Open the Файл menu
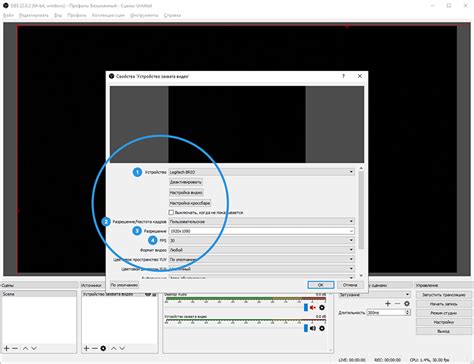The image size is (474, 364). click(x=8, y=15)
